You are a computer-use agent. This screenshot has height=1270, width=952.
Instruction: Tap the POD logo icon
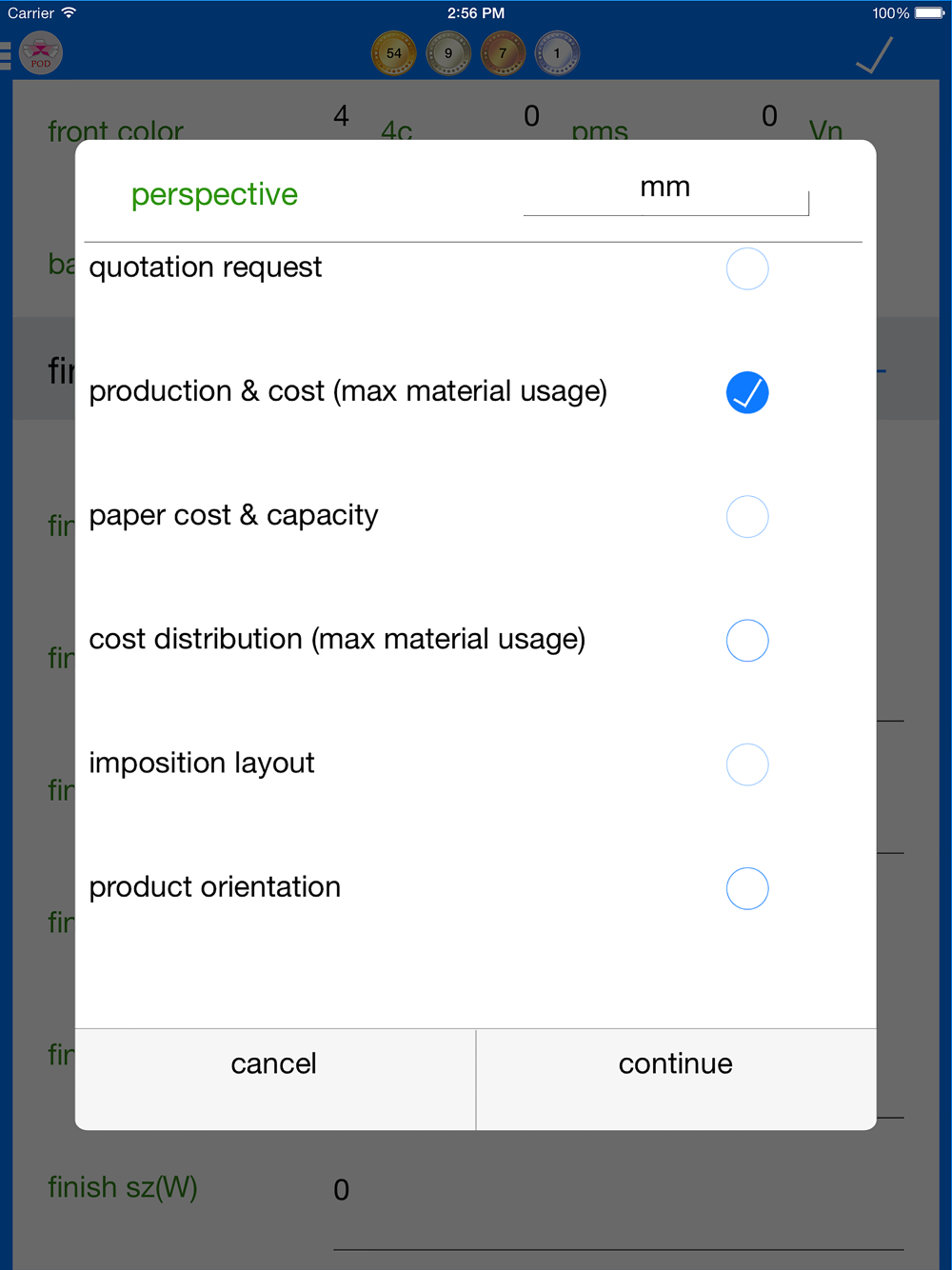click(40, 53)
